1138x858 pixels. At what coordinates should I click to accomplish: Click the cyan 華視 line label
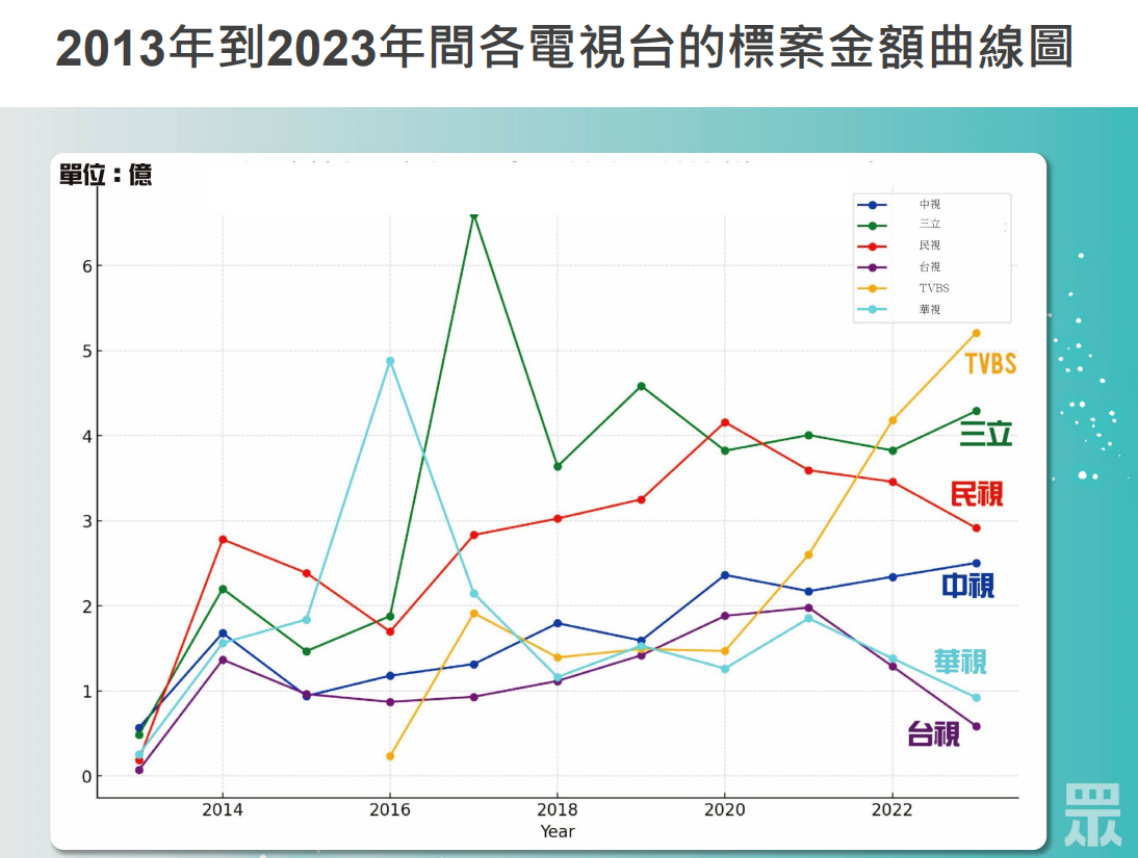(960, 662)
